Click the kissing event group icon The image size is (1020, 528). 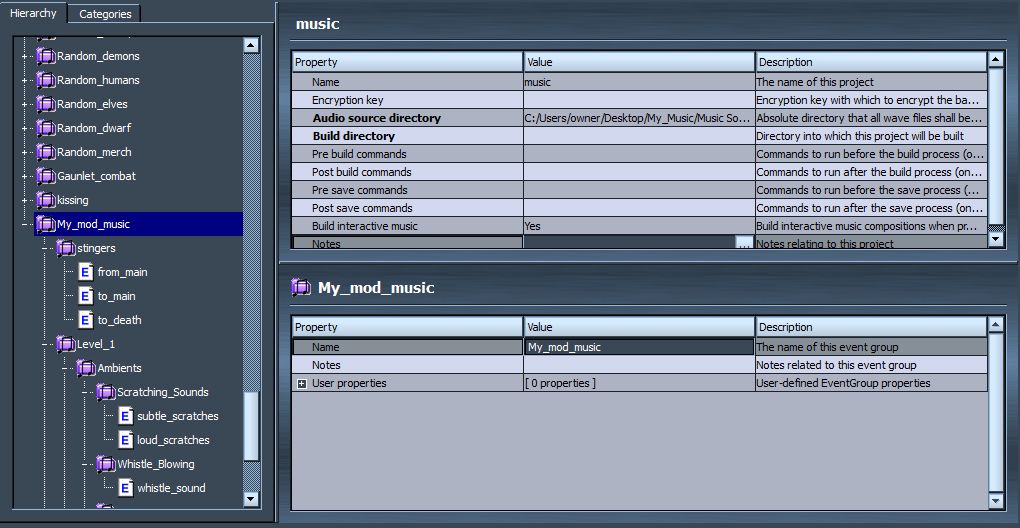tap(46, 200)
